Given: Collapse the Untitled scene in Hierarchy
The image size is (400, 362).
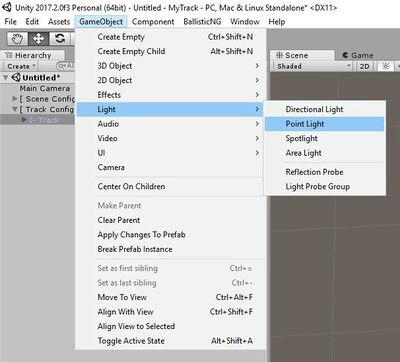Looking at the screenshot, I should [5, 77].
